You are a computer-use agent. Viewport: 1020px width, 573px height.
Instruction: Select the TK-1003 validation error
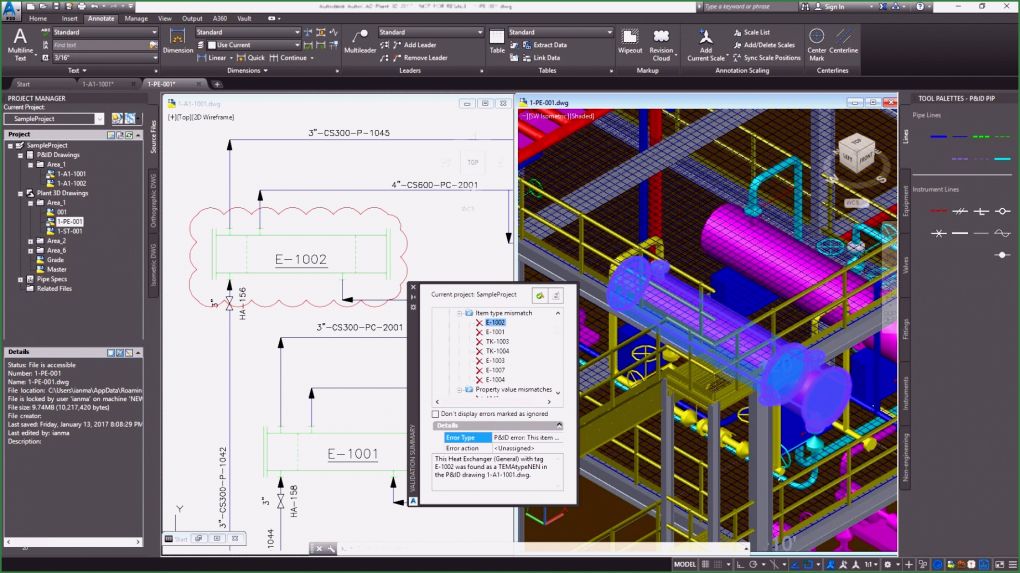497,341
